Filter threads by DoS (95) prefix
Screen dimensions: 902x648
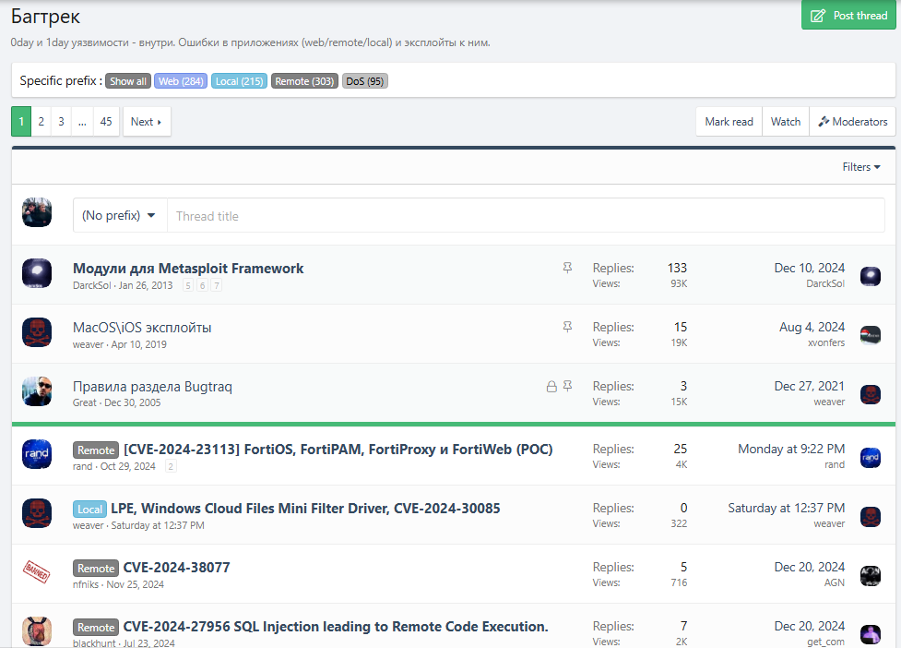(365, 81)
